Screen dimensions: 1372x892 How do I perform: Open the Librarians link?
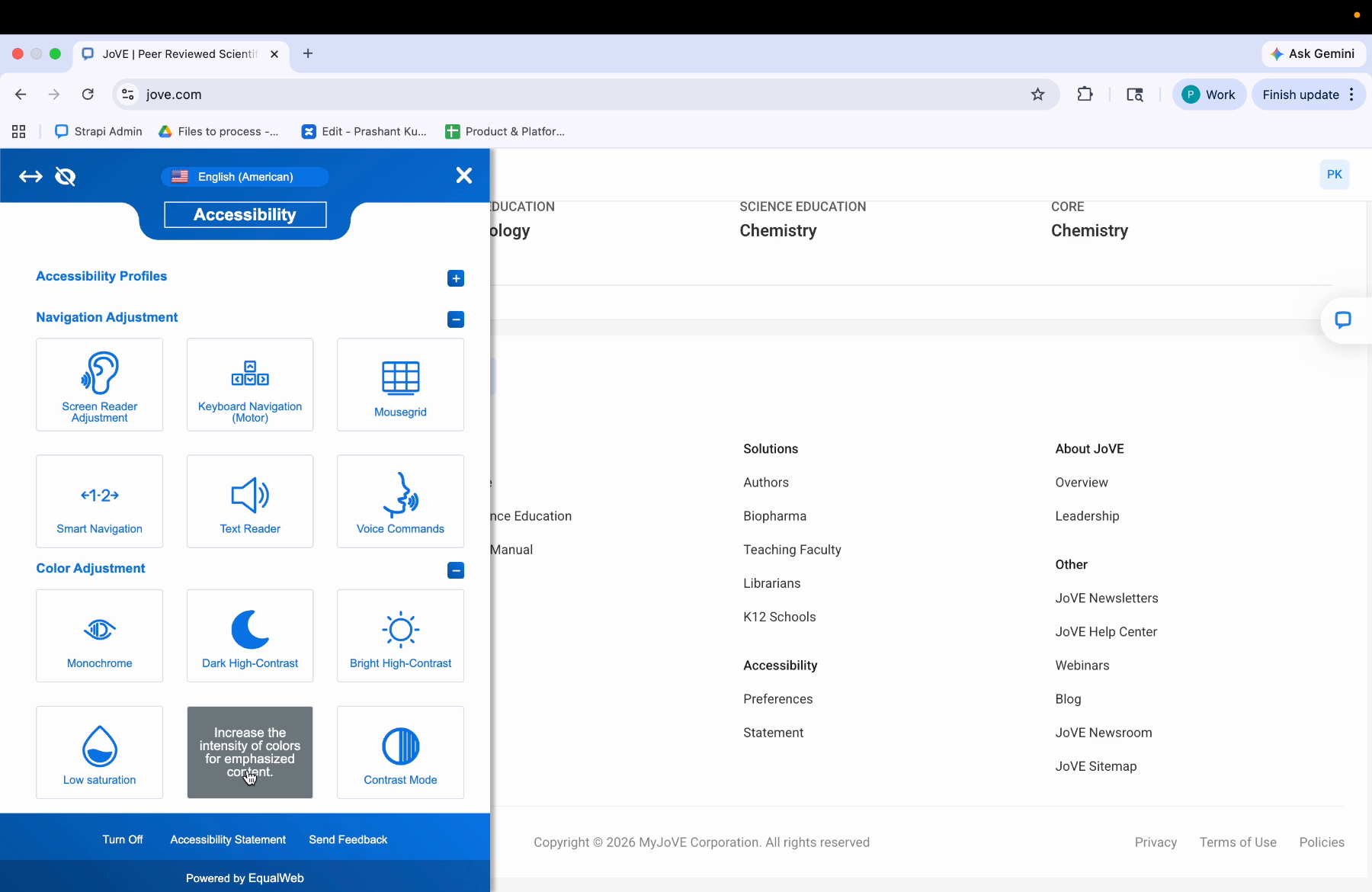click(772, 583)
